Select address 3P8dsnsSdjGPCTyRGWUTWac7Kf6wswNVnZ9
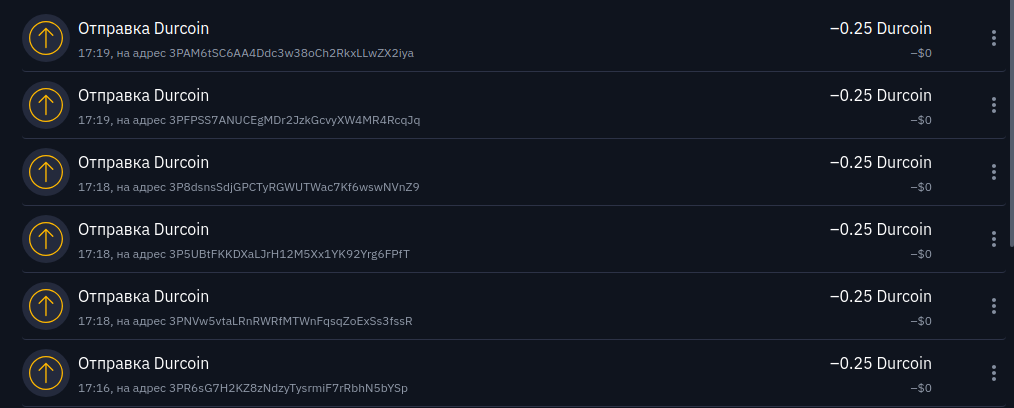This screenshot has height=408, width=1014. pyautogui.click(x=294, y=188)
